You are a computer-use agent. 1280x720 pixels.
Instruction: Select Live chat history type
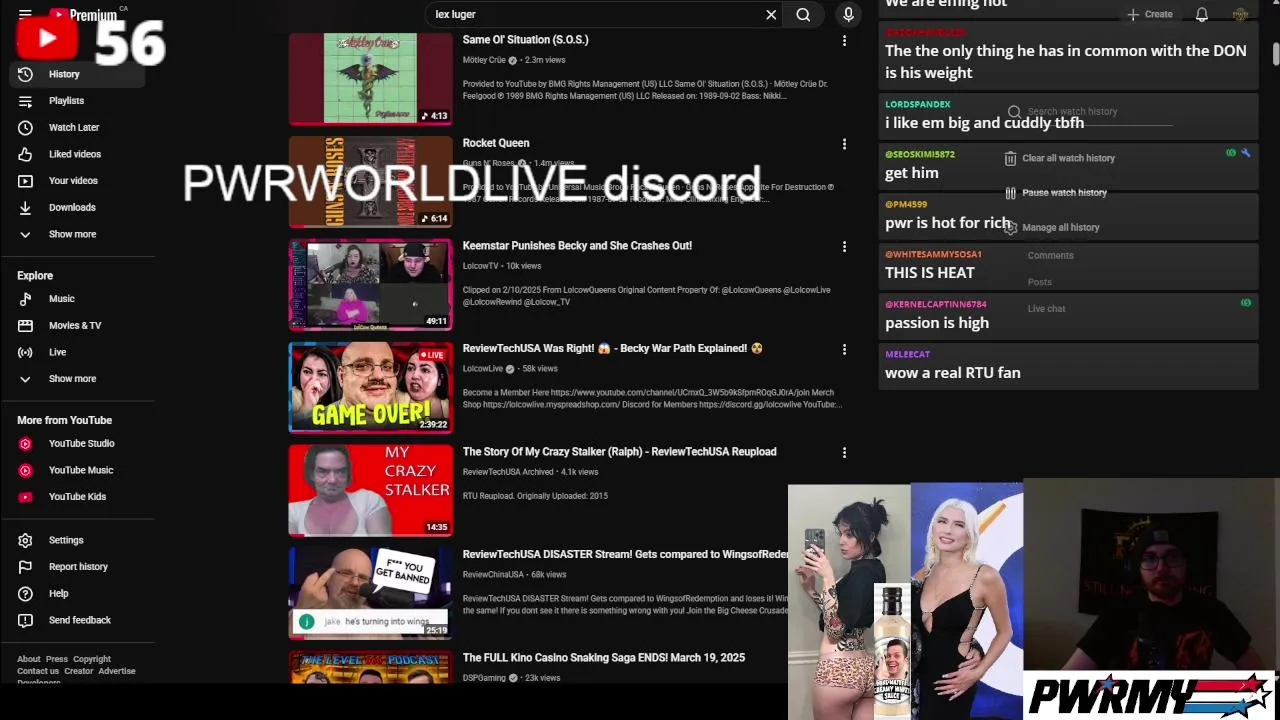pyautogui.click(x=1047, y=309)
